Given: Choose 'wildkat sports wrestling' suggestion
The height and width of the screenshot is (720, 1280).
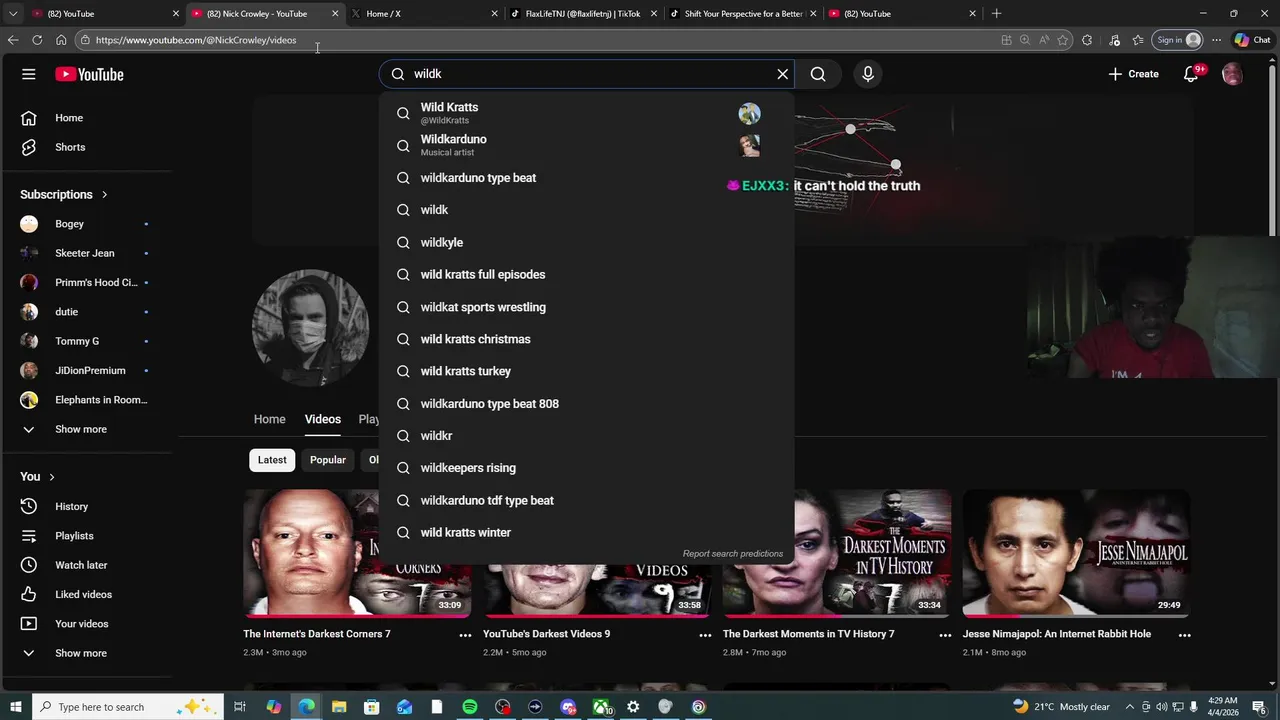Looking at the screenshot, I should pos(587,307).
